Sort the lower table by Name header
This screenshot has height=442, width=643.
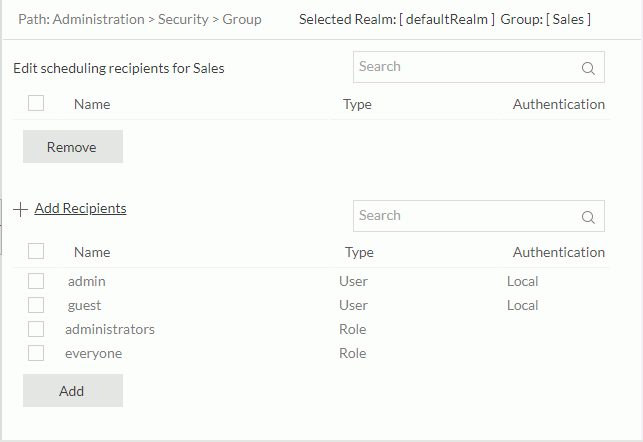click(92, 252)
